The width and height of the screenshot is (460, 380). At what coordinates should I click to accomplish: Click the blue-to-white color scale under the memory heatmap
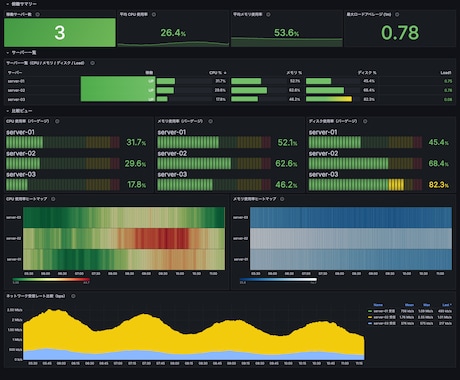click(278, 280)
